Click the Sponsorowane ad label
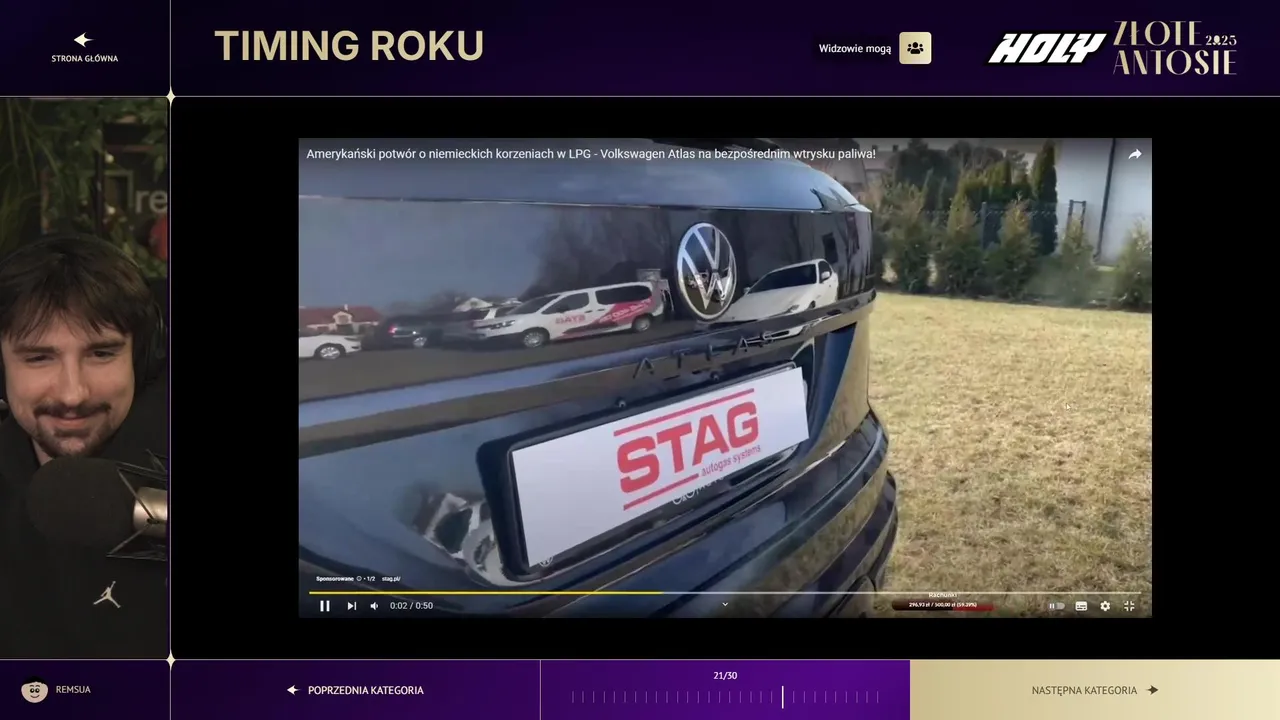Image resolution: width=1280 pixels, height=720 pixels. 335,578
